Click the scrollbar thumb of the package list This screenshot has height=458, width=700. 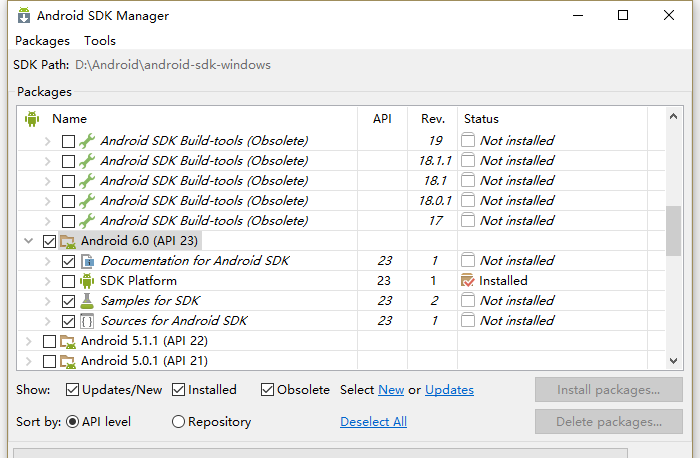673,230
